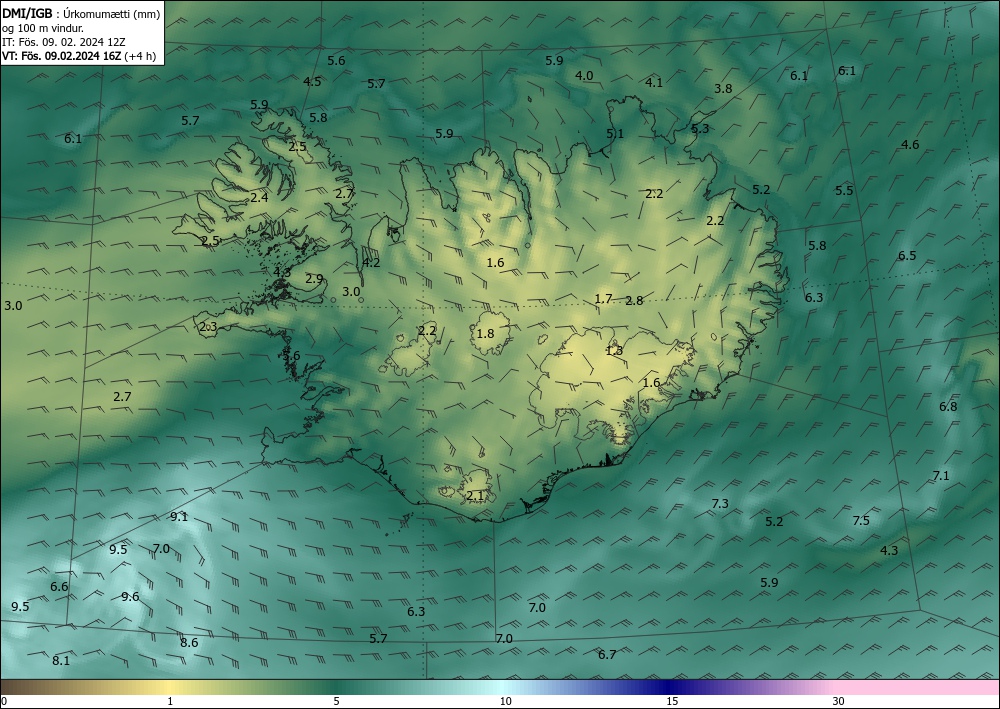Screen dimensions: 1000x709
Task: Click the '1.3' value on Vatnajökull
Action: click(x=614, y=351)
